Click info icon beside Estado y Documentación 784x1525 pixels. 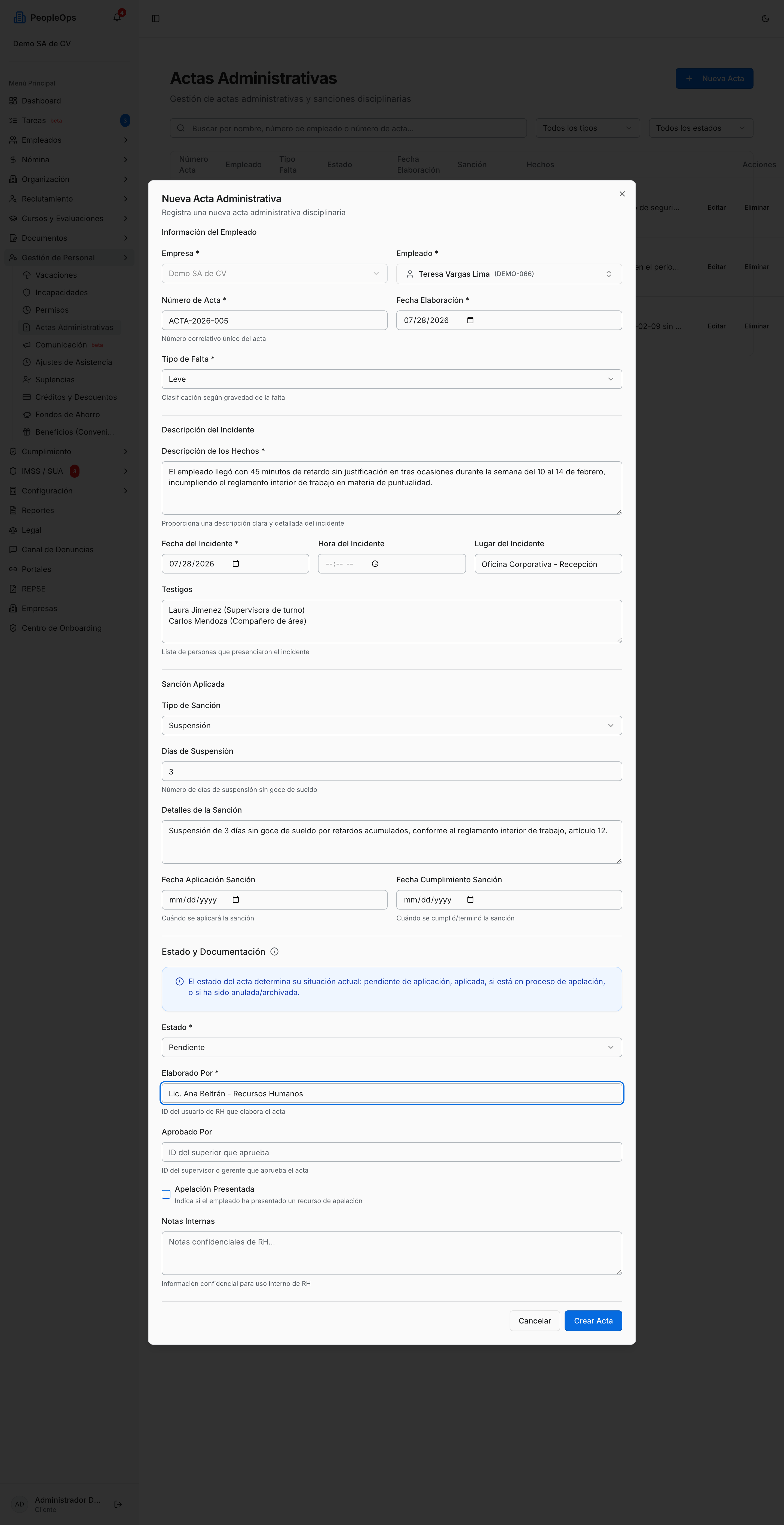tap(274, 951)
